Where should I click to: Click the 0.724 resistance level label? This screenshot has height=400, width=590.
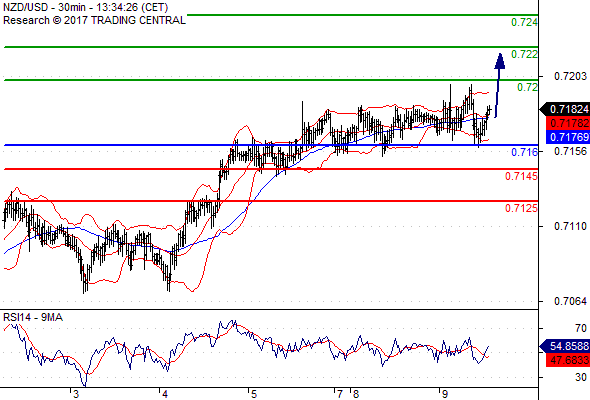point(524,23)
